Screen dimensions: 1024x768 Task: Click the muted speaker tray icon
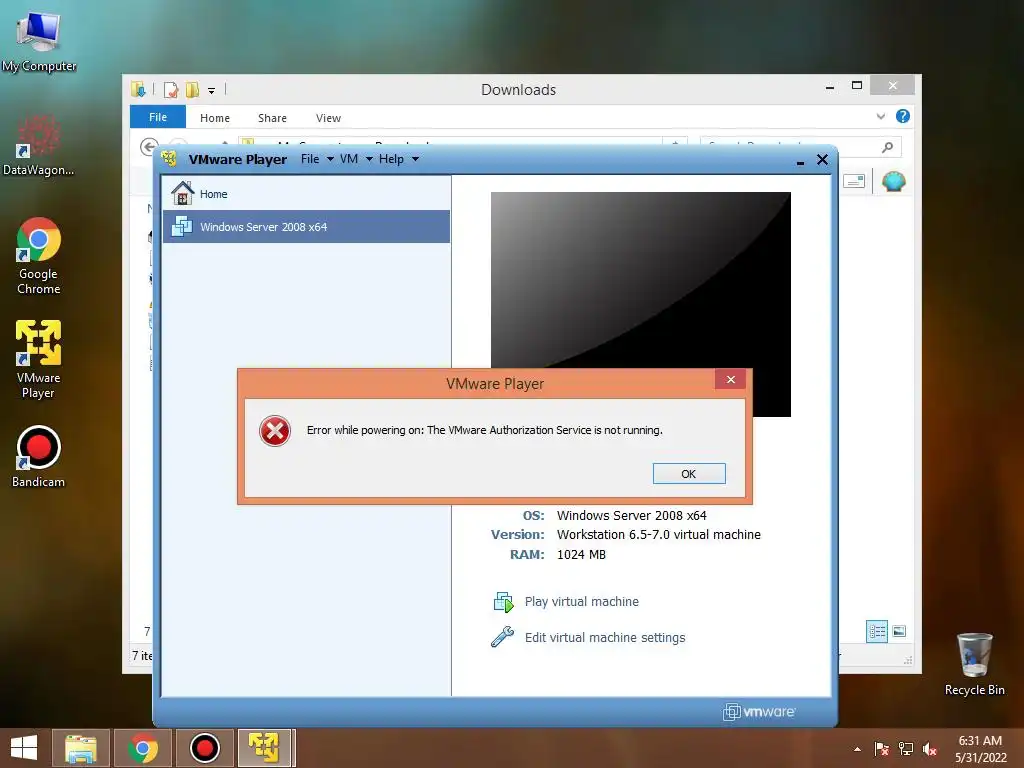tap(930, 749)
